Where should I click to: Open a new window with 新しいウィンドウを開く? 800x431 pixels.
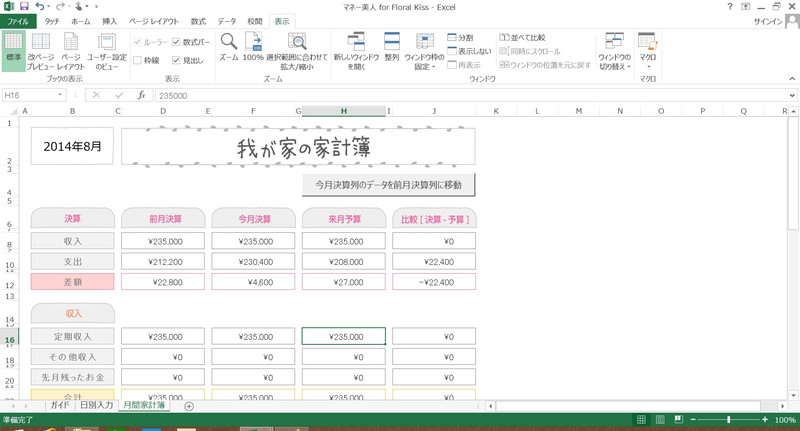(x=355, y=47)
